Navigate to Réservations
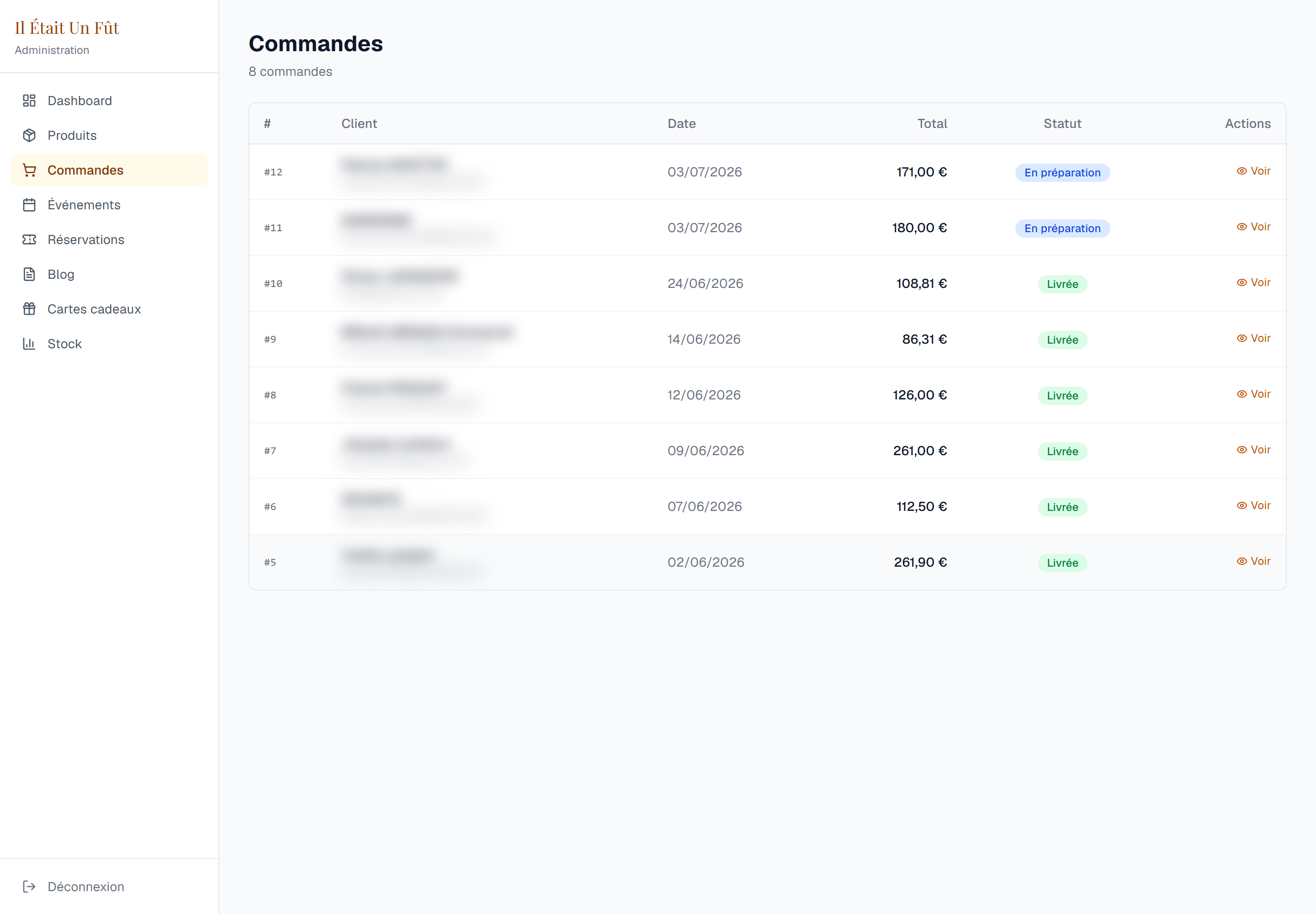The height and width of the screenshot is (914, 1316). [109, 239]
